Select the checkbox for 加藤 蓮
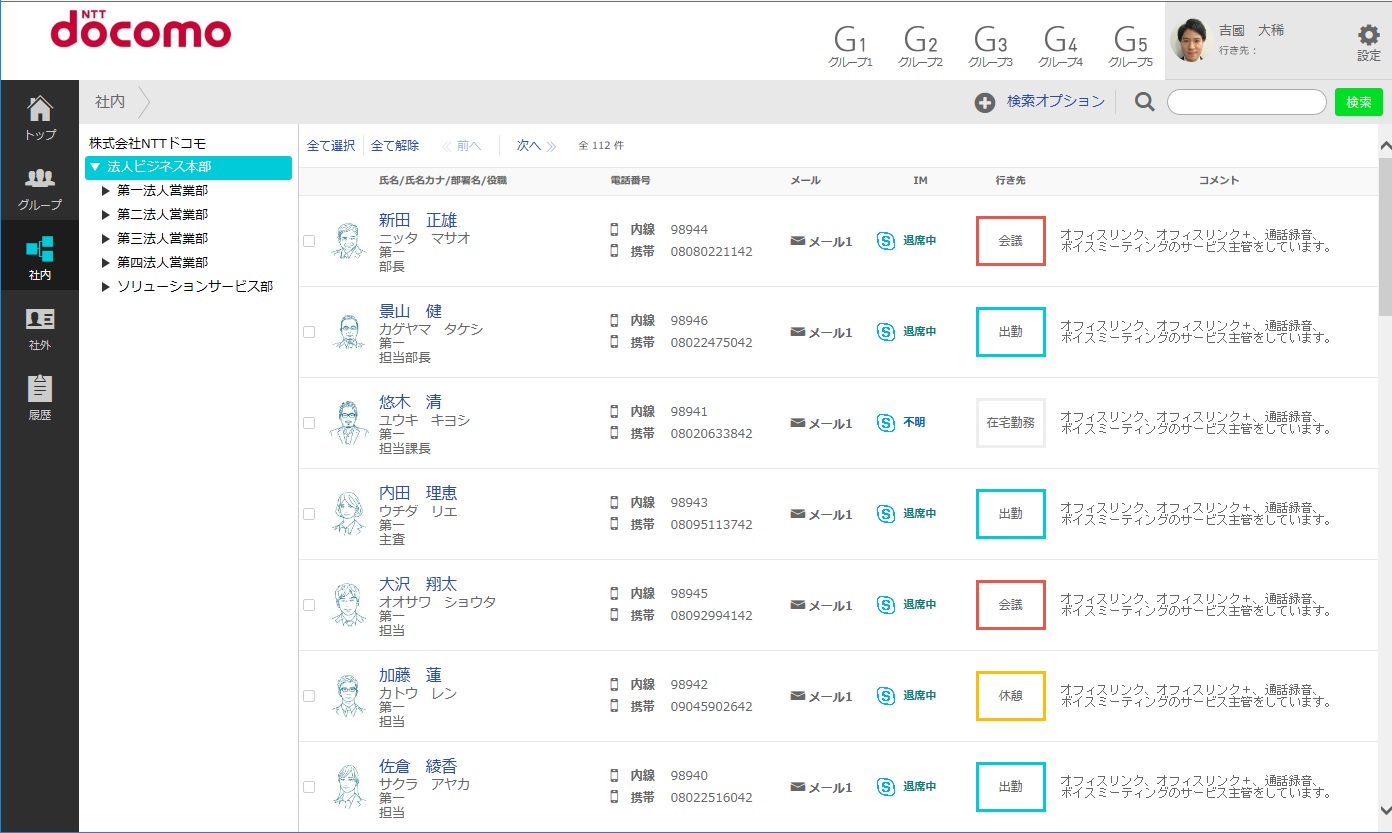Screen dimensions: 1392x833 (309, 696)
